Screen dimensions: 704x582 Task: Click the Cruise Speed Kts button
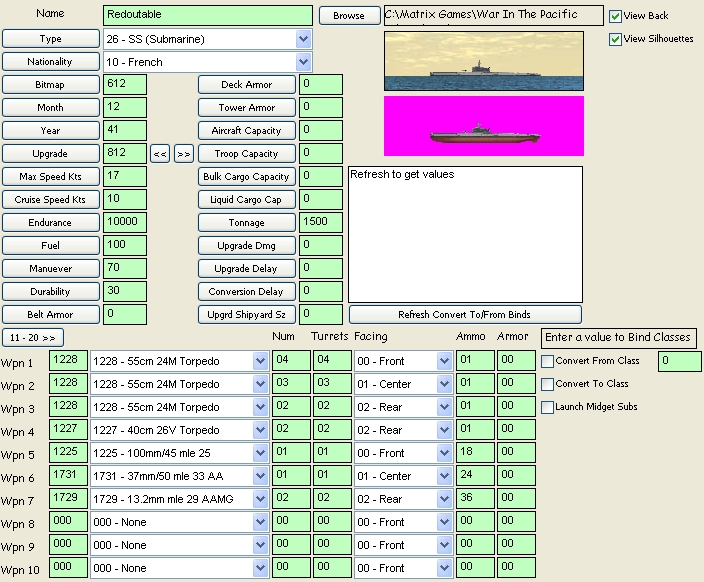pyautogui.click(x=51, y=199)
